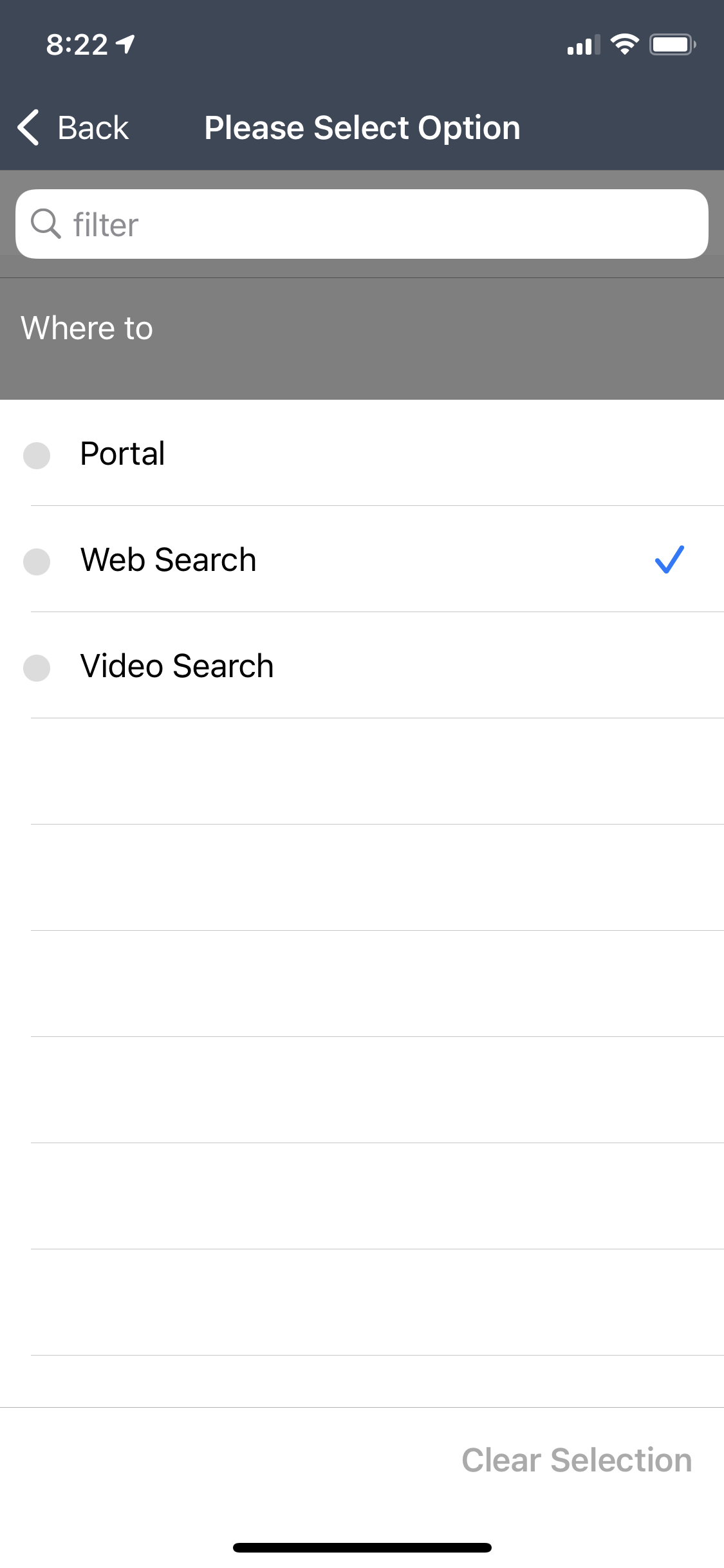Select the Web Search list label

click(168, 559)
